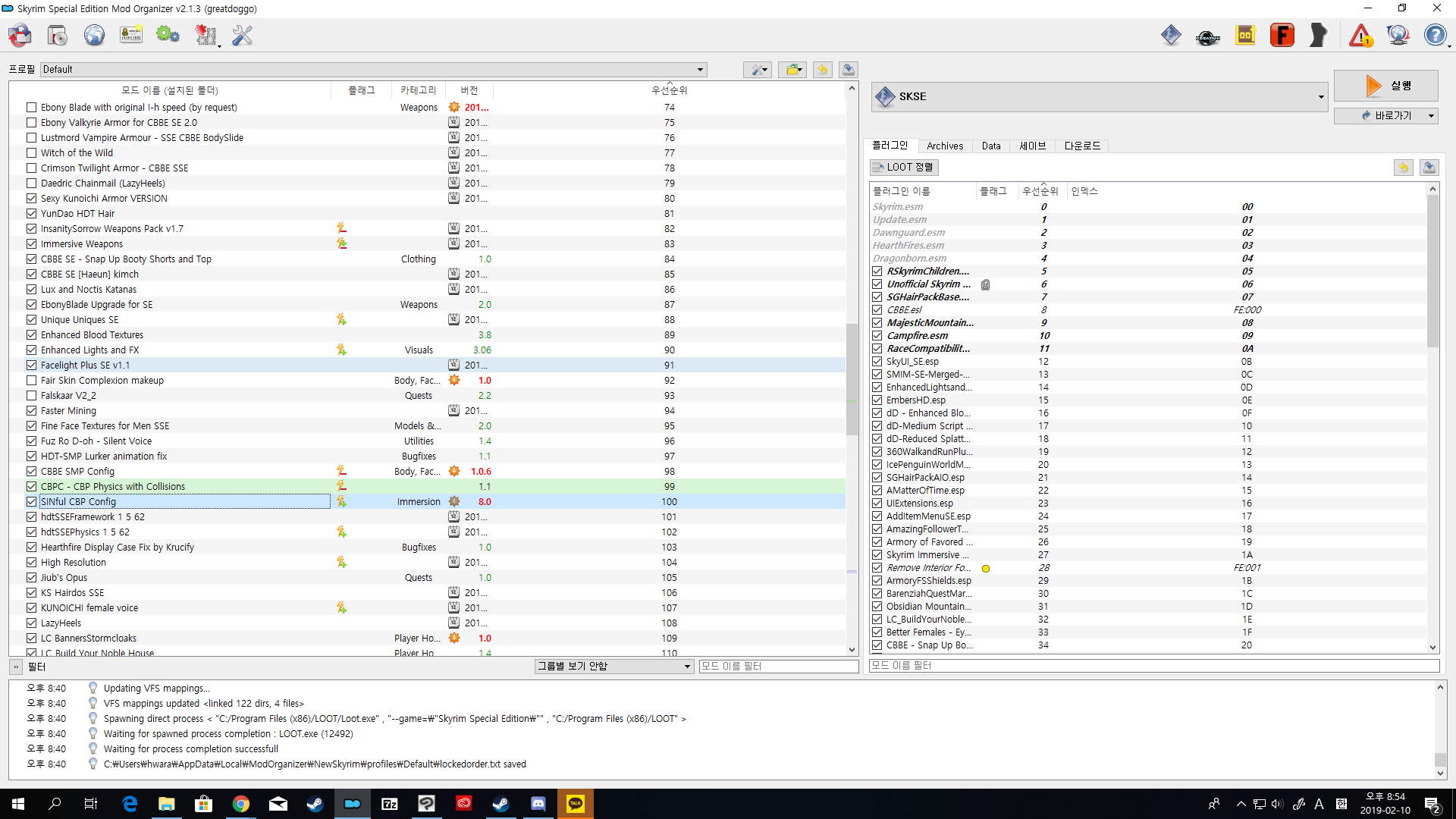
Task: Launch the SKSE shortcut icon in toolbar
Action: pyautogui.click(x=1171, y=35)
